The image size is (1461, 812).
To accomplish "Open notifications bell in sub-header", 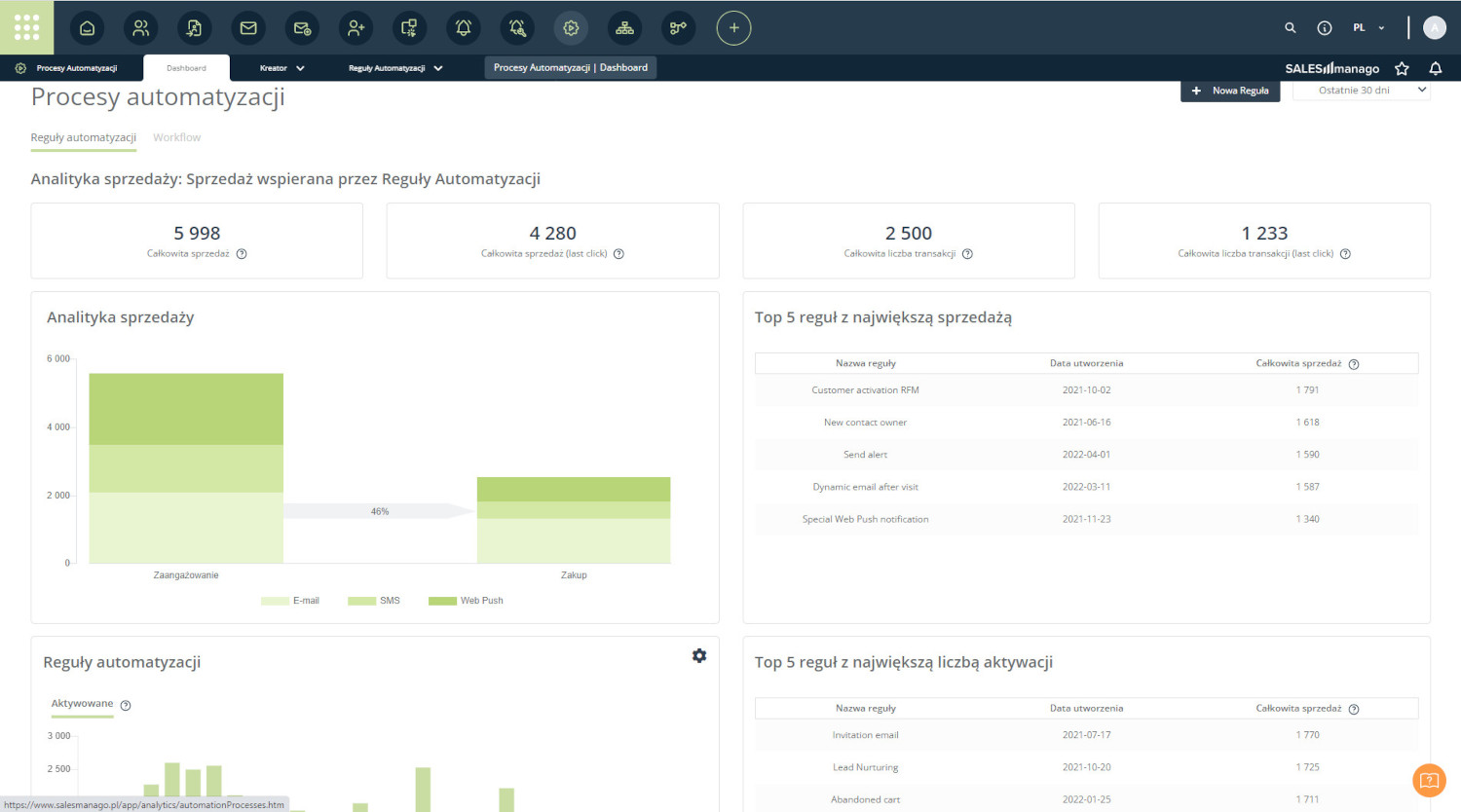I will coord(1436,68).
